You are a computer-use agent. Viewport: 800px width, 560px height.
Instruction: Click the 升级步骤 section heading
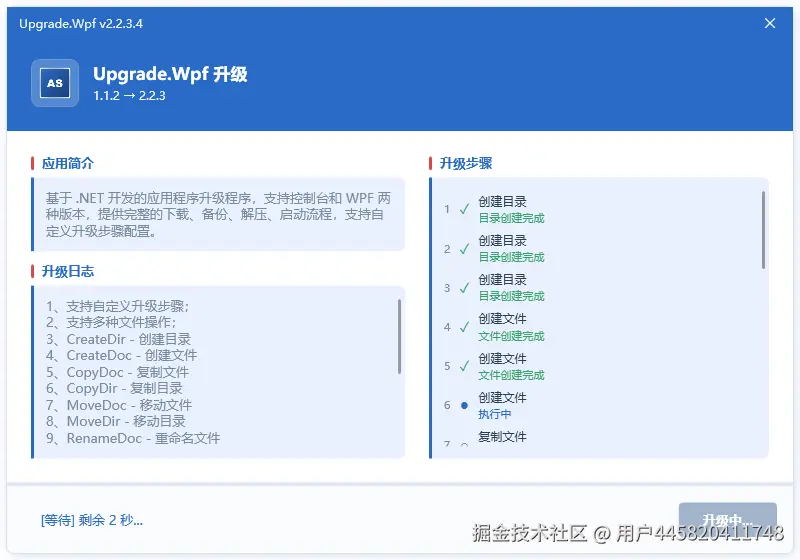coord(466,163)
